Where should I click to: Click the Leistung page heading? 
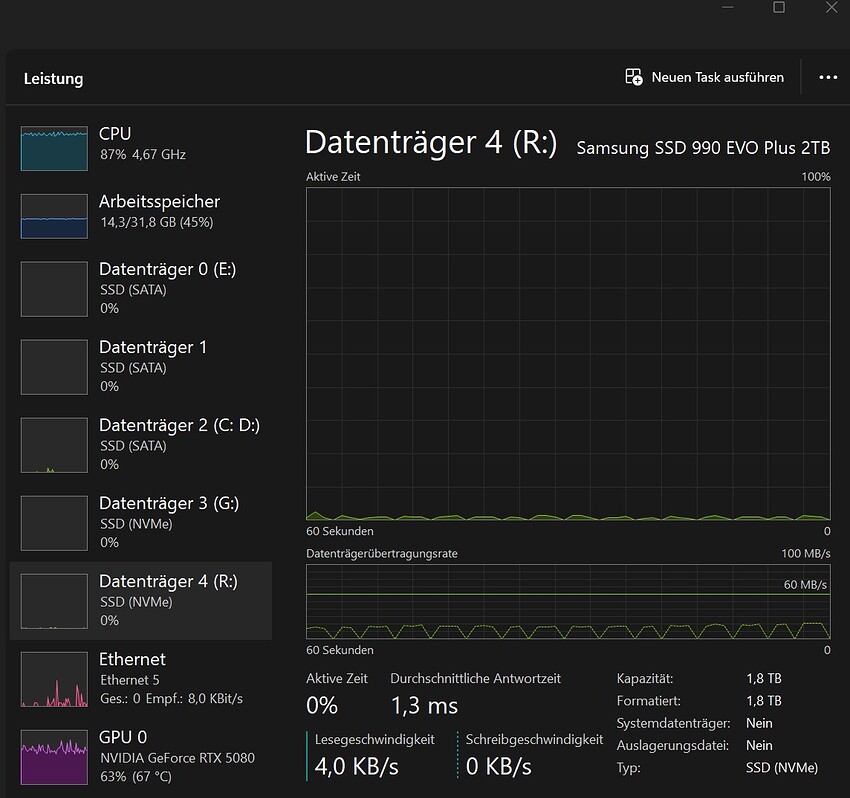(x=53, y=78)
